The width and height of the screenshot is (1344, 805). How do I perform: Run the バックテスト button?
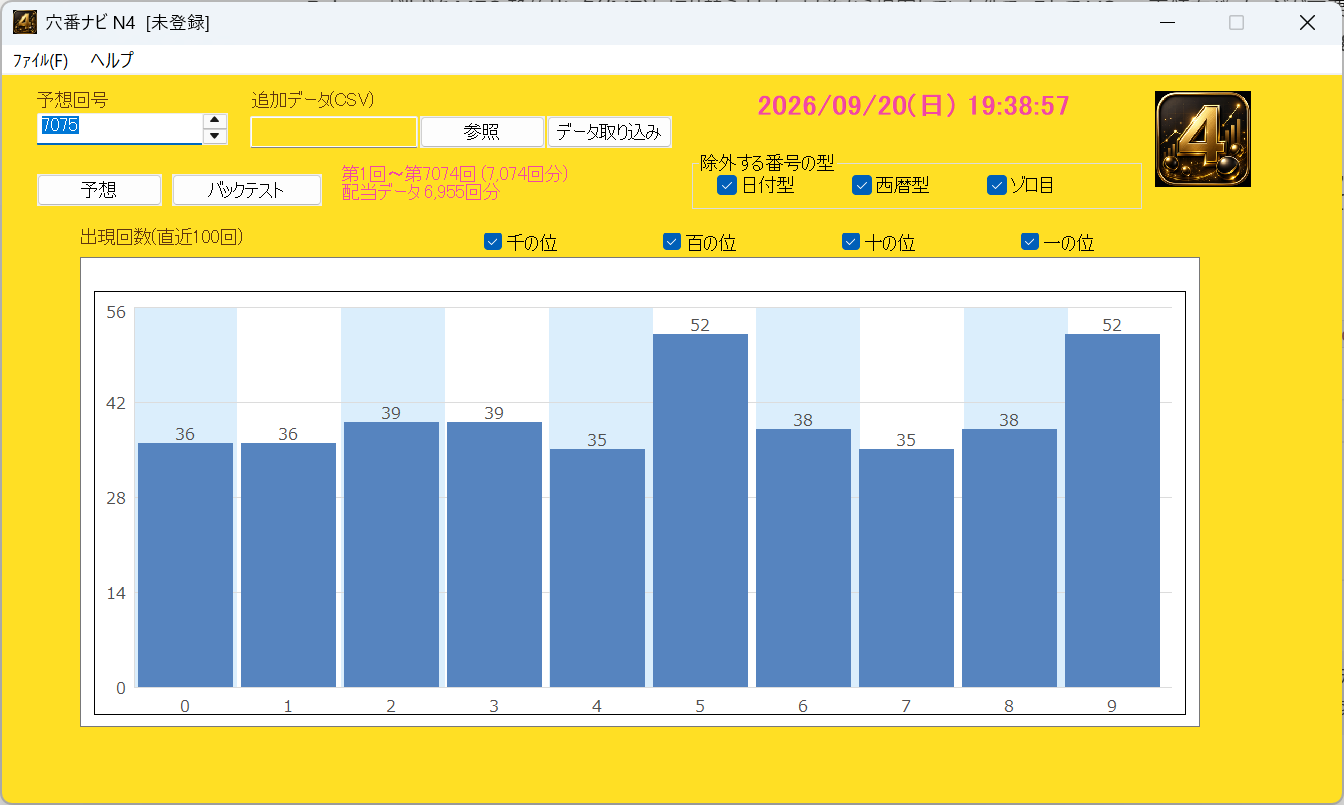(x=247, y=190)
